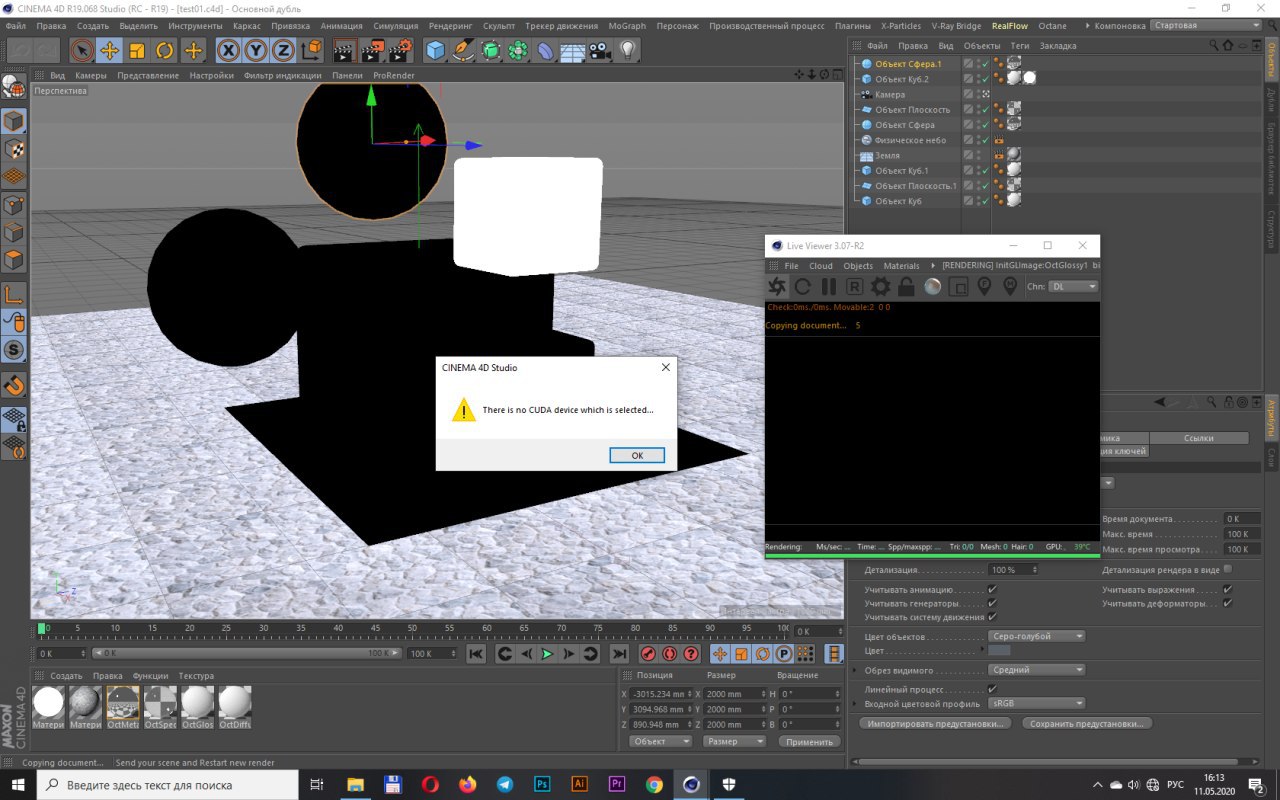Restart the Live Viewer render

[x=803, y=287]
